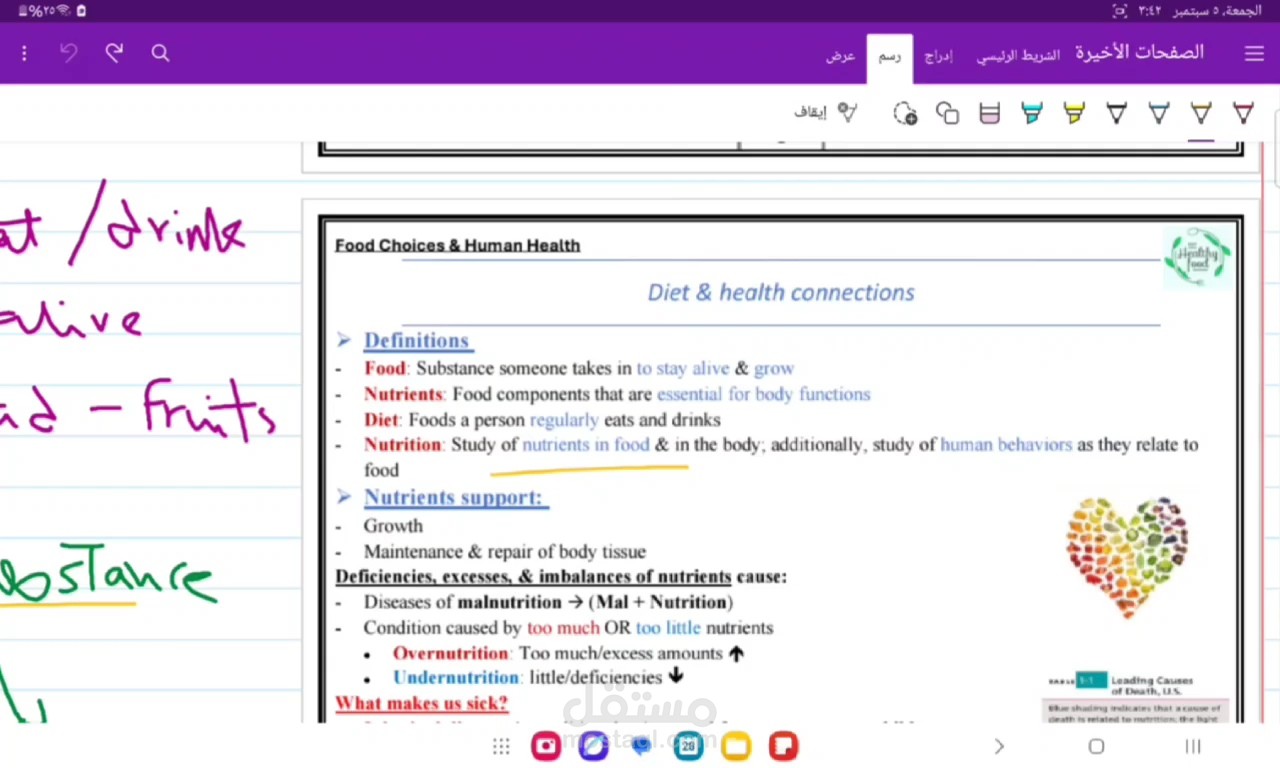
Task: Switch to the إدراج insert tab
Action: pos(937,56)
